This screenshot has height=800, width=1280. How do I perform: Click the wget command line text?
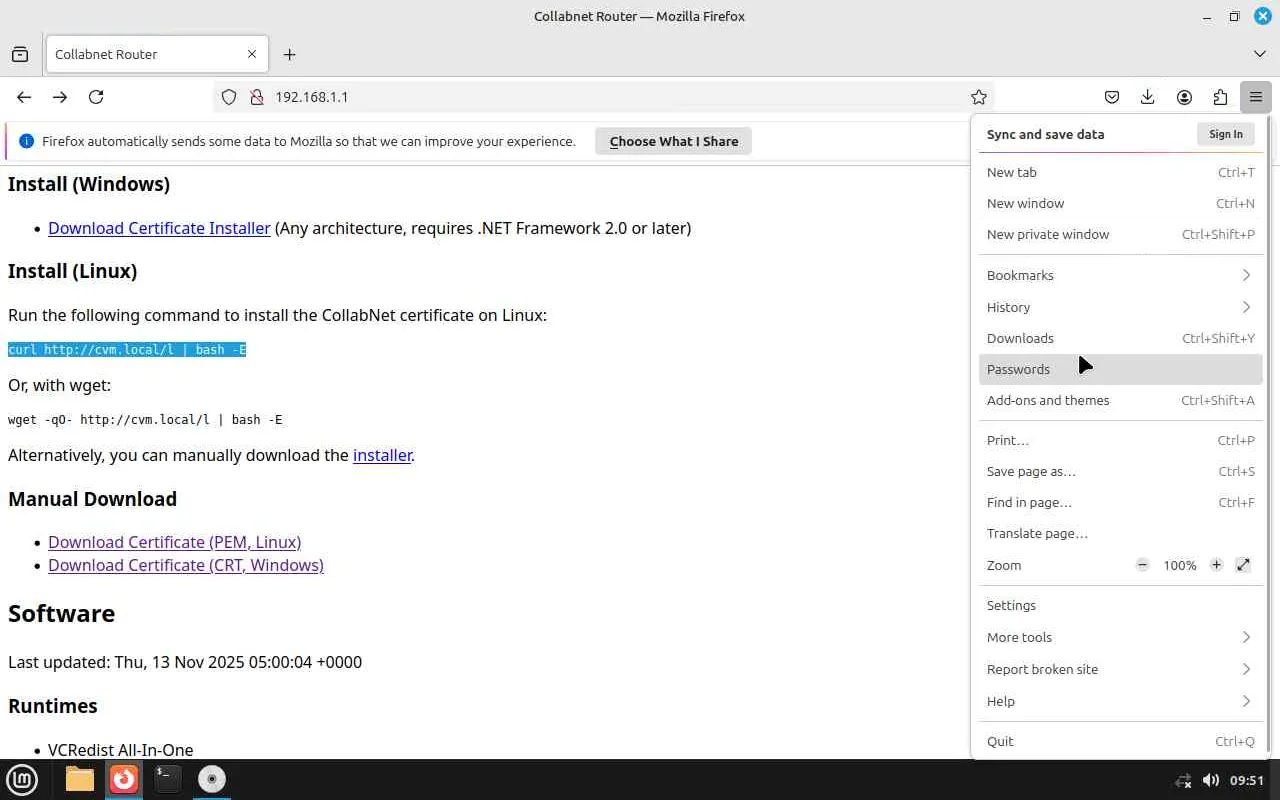point(145,420)
